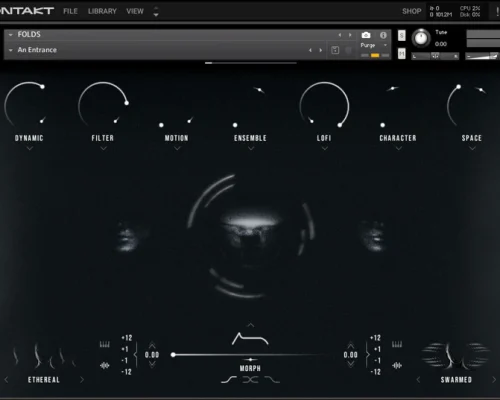Expand the CHARACTER section chevron
Image resolution: width=500 pixels, height=400 pixels.
(399, 148)
